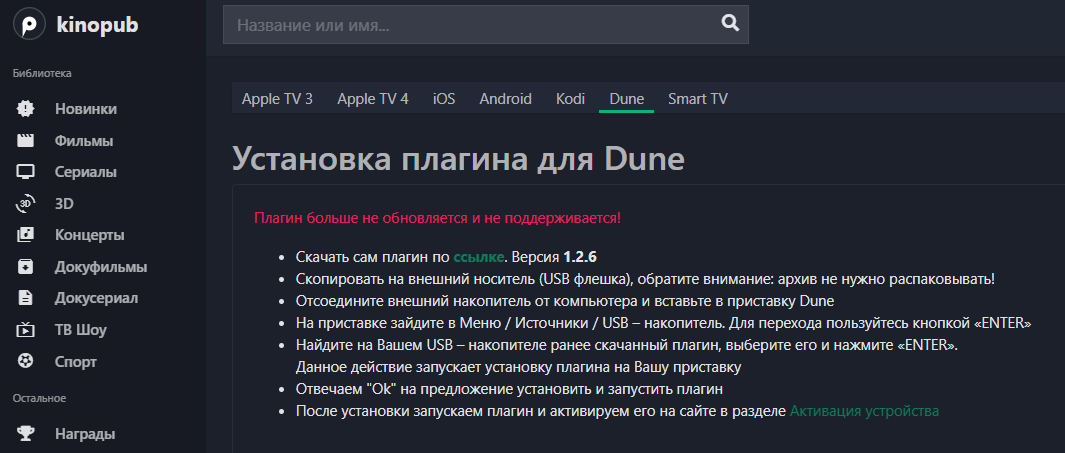Click the kinopub brand name

click(x=98, y=26)
